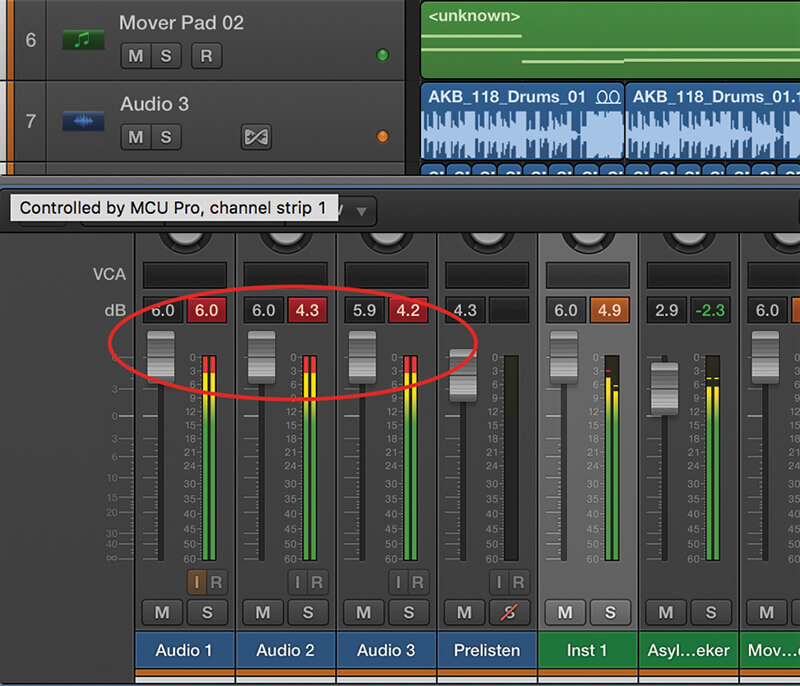Screen dimensions: 800x686
Task: Click Audio 1 VCA slot
Action: 185,275
